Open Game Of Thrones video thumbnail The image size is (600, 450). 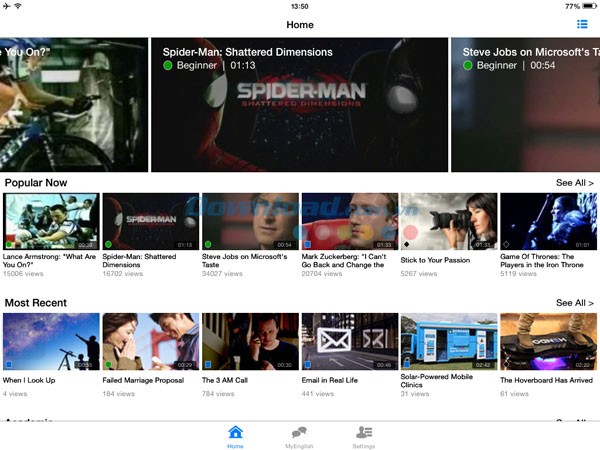547,221
